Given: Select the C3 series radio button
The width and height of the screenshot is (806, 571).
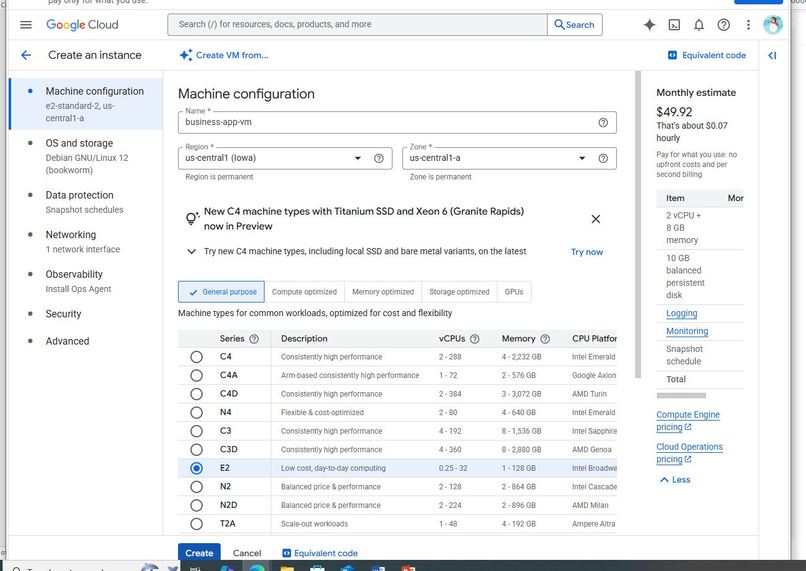Looking at the screenshot, I should [196, 431].
